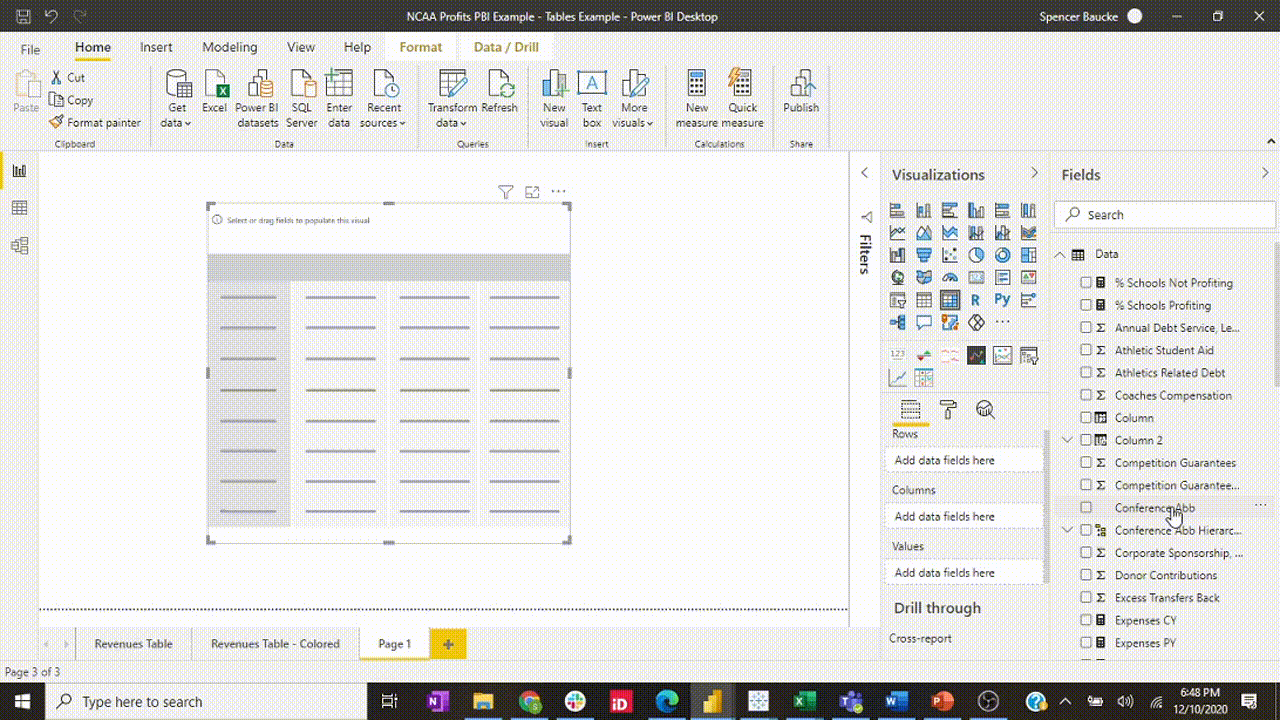This screenshot has width=1280, height=720.
Task: Open the Analytics magnifier tab
Action: [x=985, y=409]
